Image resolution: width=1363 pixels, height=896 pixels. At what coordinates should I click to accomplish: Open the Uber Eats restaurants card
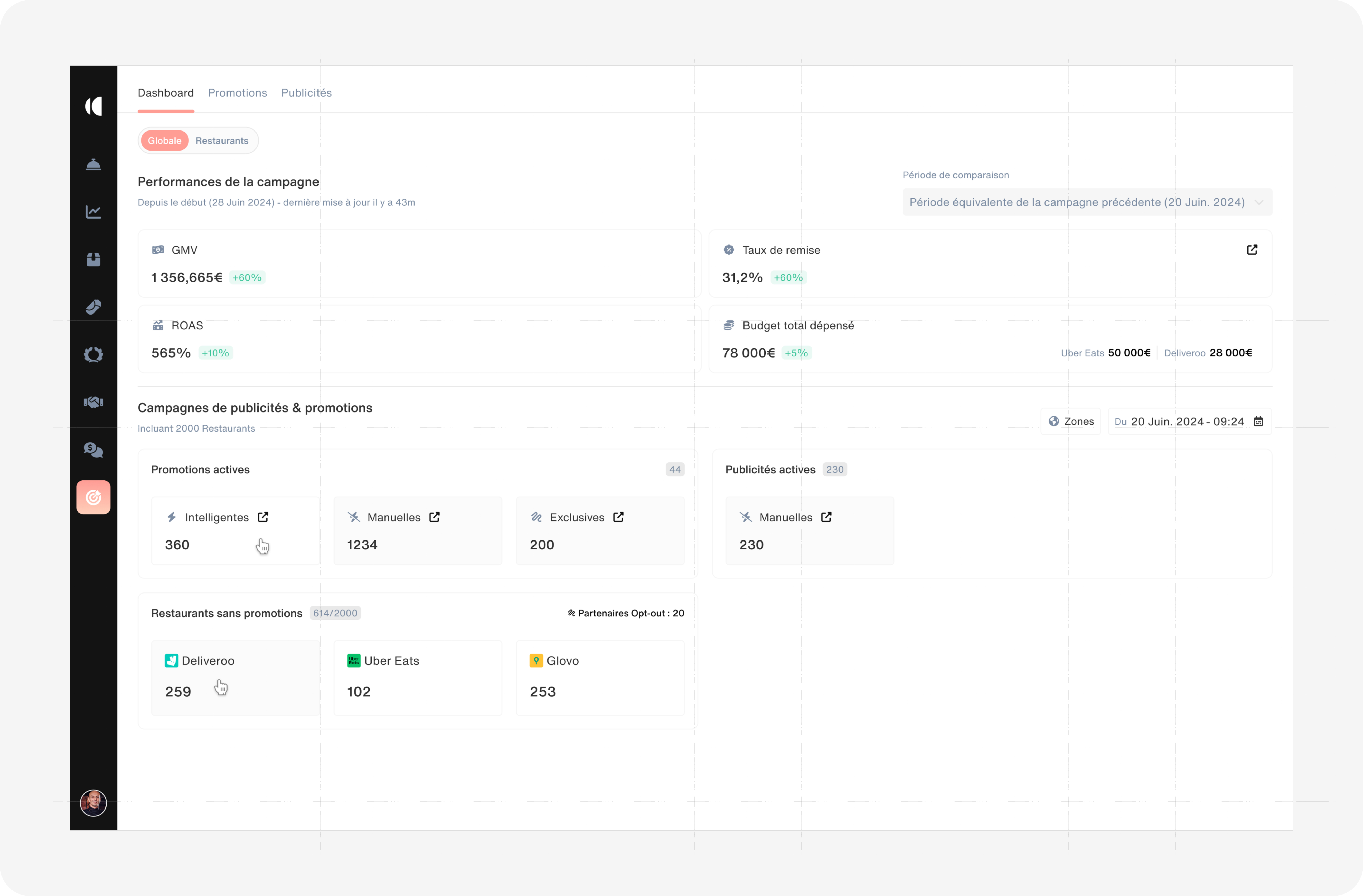(417, 678)
